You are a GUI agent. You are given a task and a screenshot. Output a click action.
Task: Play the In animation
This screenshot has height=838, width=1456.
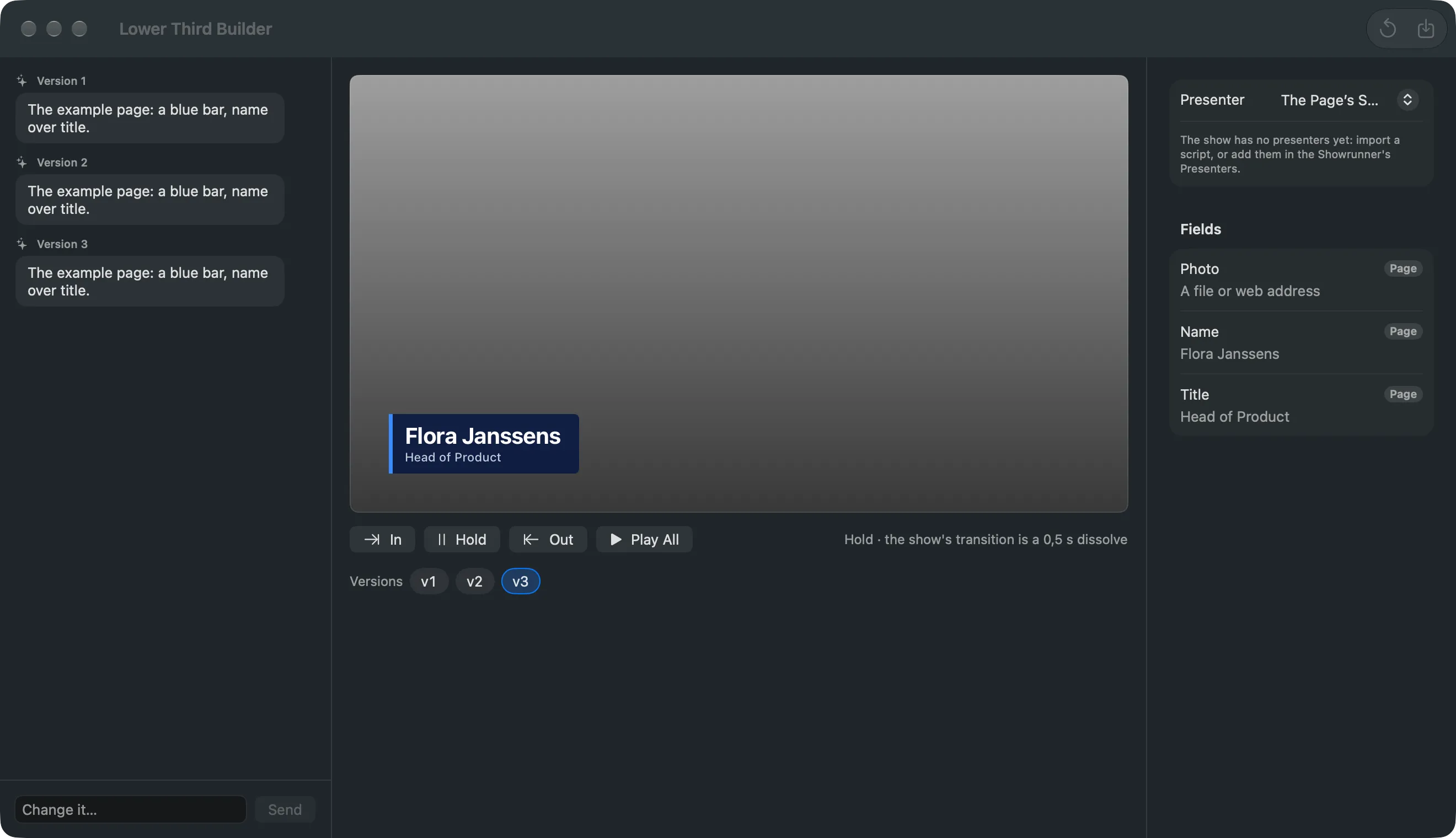382,540
